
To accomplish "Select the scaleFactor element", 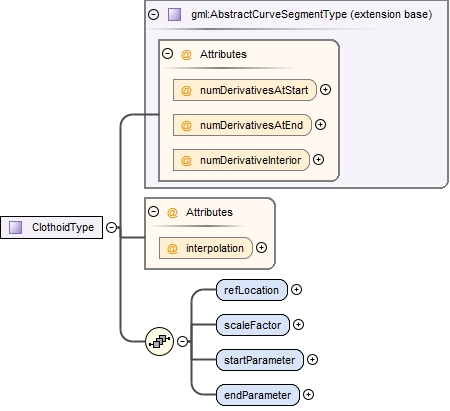I will (x=253, y=325).
